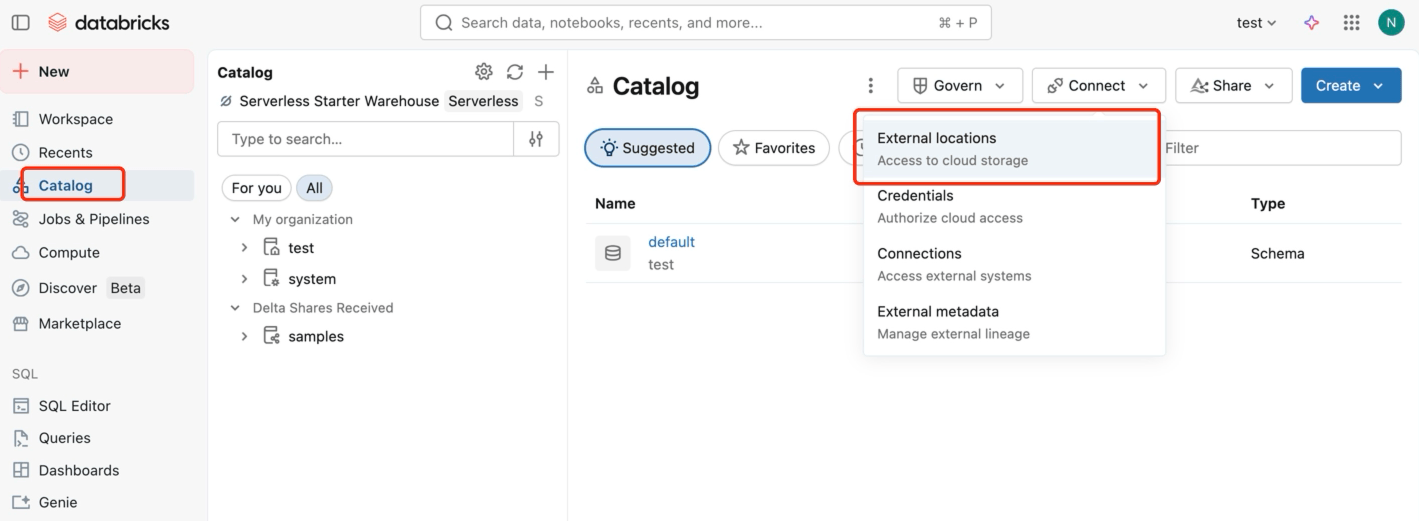Choose Connections from Connect menu
Viewport: 1419px width, 521px height.
coord(1014,264)
